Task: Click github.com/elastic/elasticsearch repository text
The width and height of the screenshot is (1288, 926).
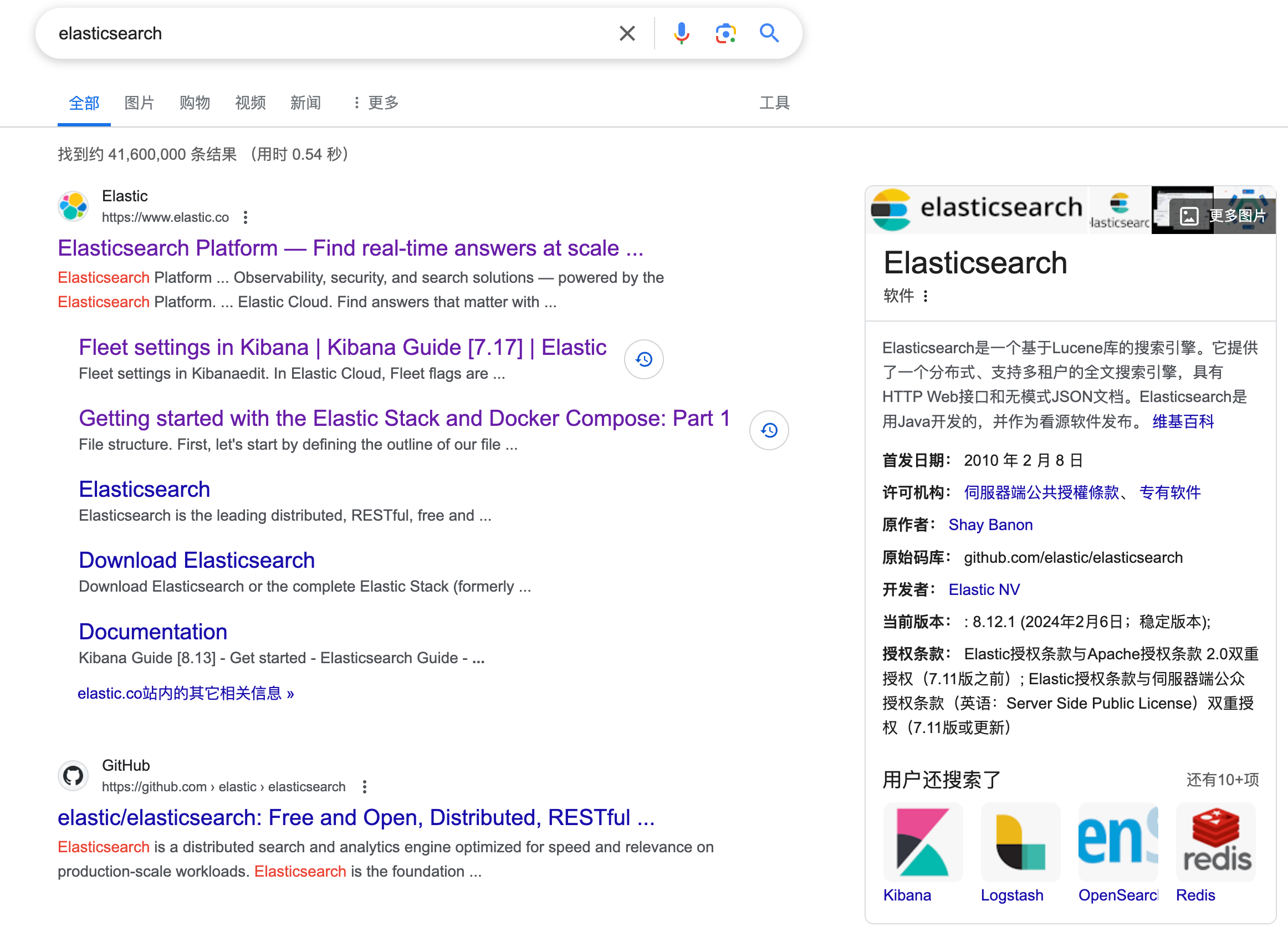Action: coord(1074,557)
